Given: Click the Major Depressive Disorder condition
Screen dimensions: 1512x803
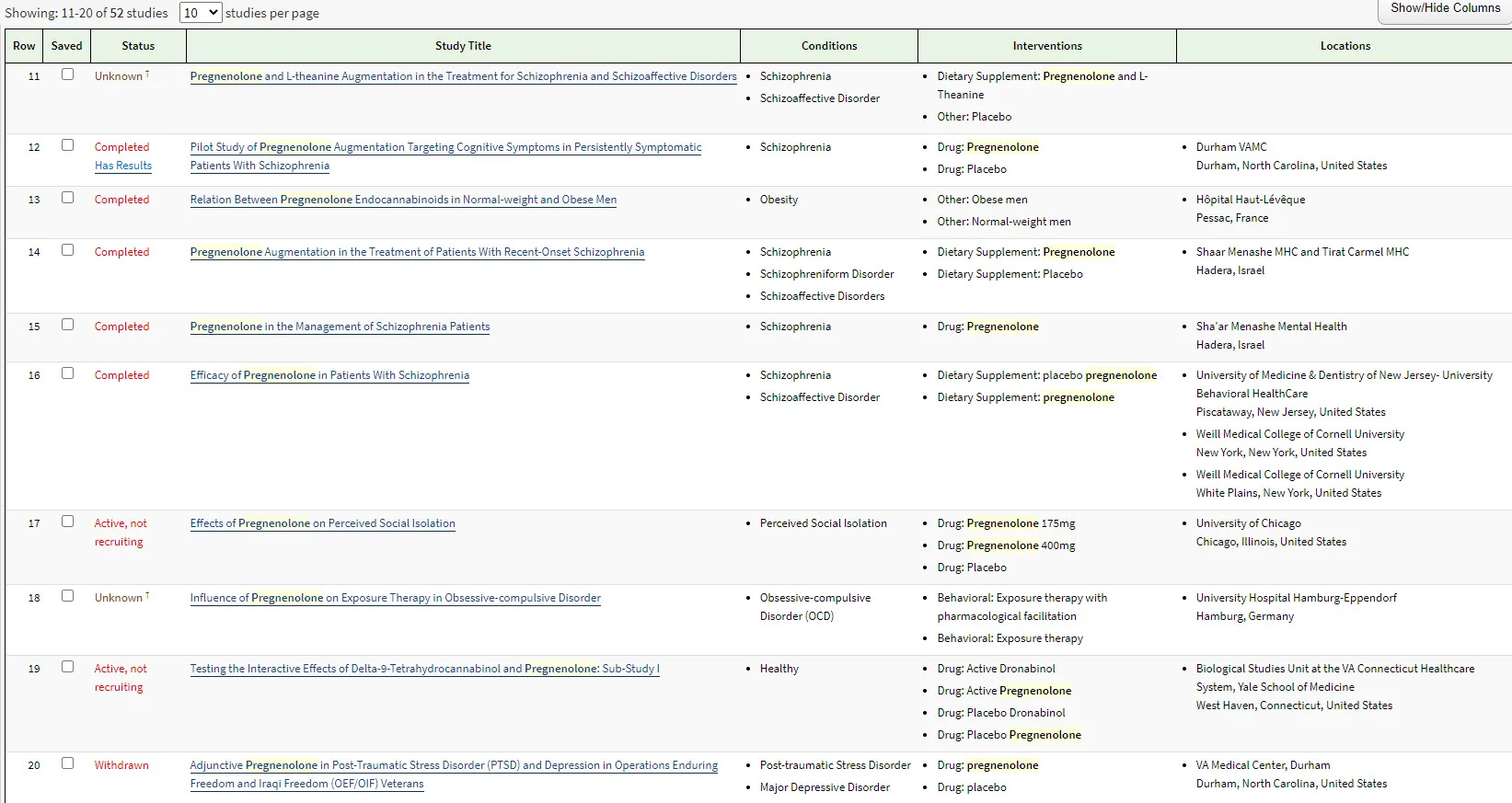Looking at the screenshot, I should 825,787.
